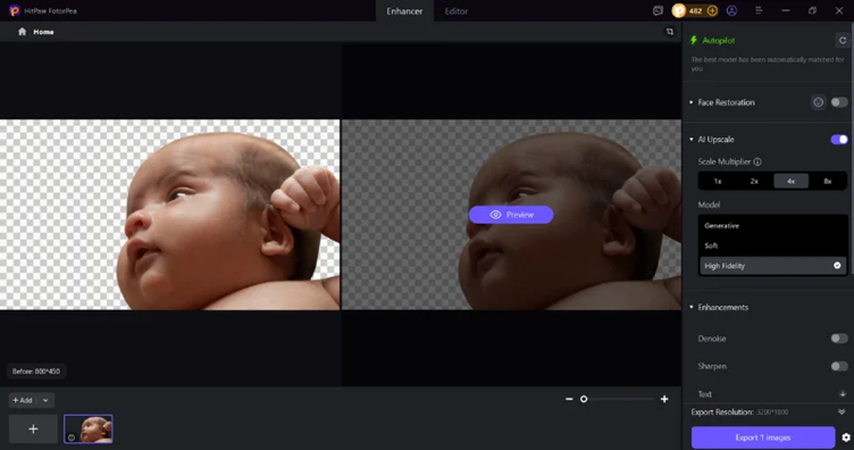Click the Autopilot lightning icon
Screen dimensions: 854x450
693,40
